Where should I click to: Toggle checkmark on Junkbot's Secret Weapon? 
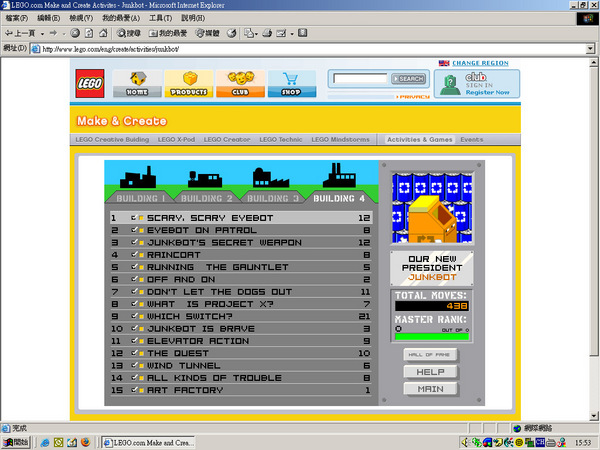pyautogui.click(x=134, y=242)
